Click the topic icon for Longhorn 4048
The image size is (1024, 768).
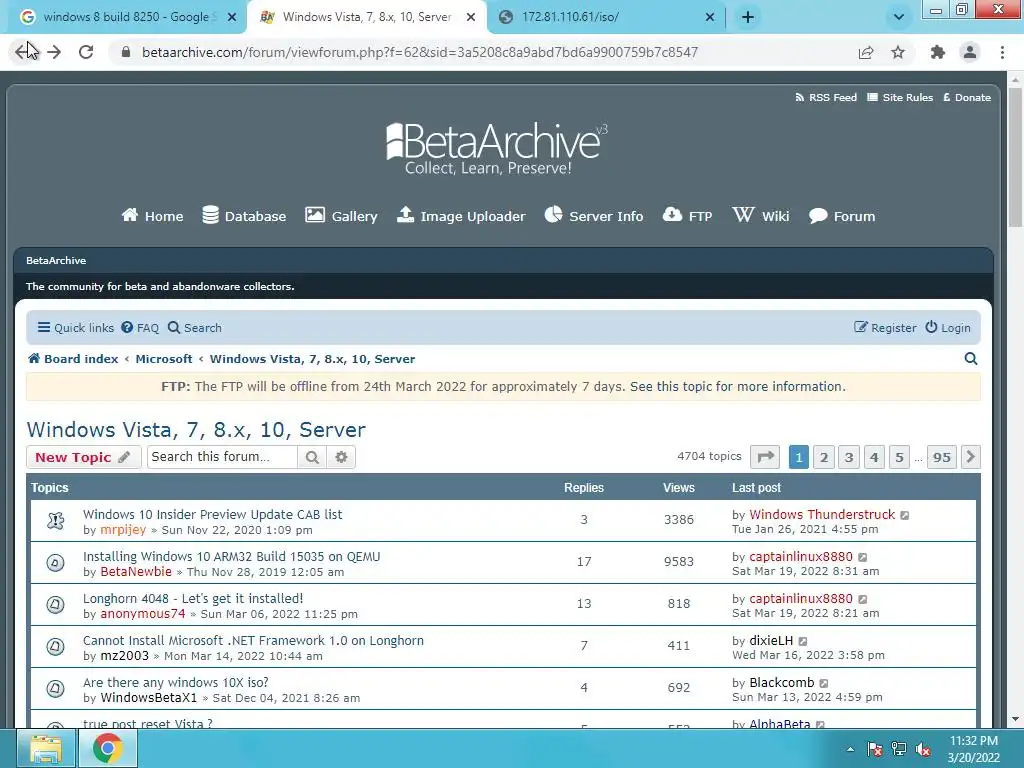[x=56, y=604]
